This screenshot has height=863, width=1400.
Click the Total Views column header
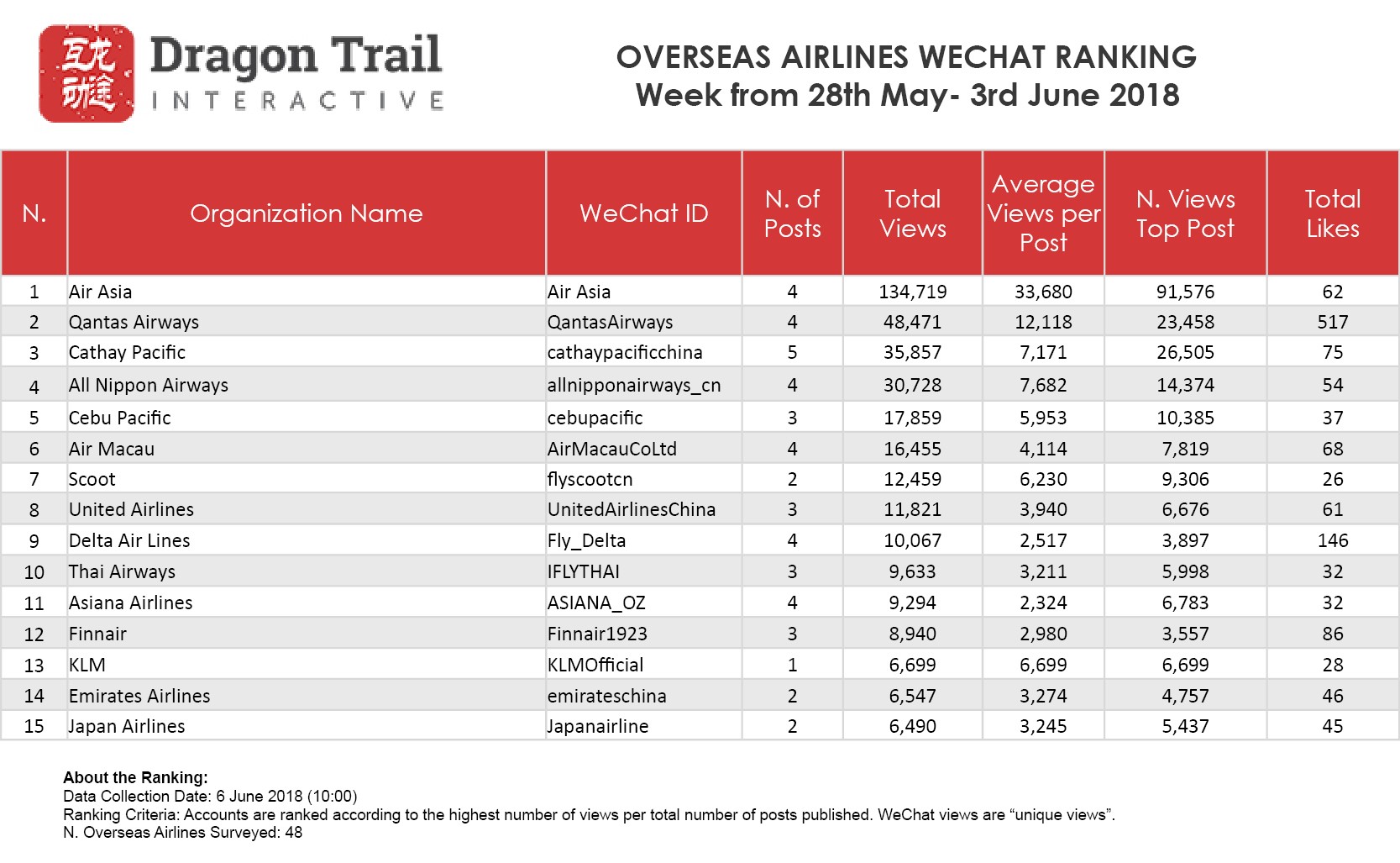click(912, 213)
